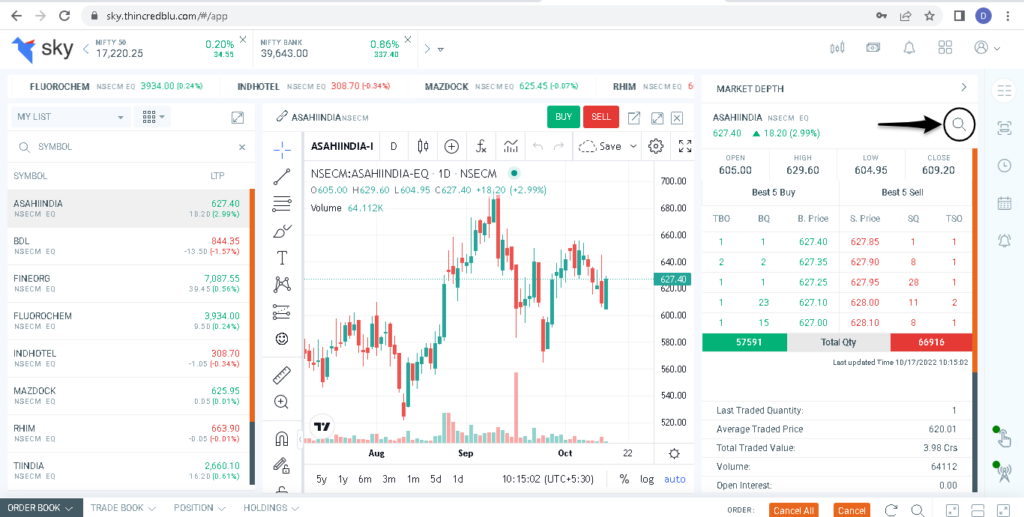Activate the zoom in tool
1024x517 pixels.
tap(282, 402)
